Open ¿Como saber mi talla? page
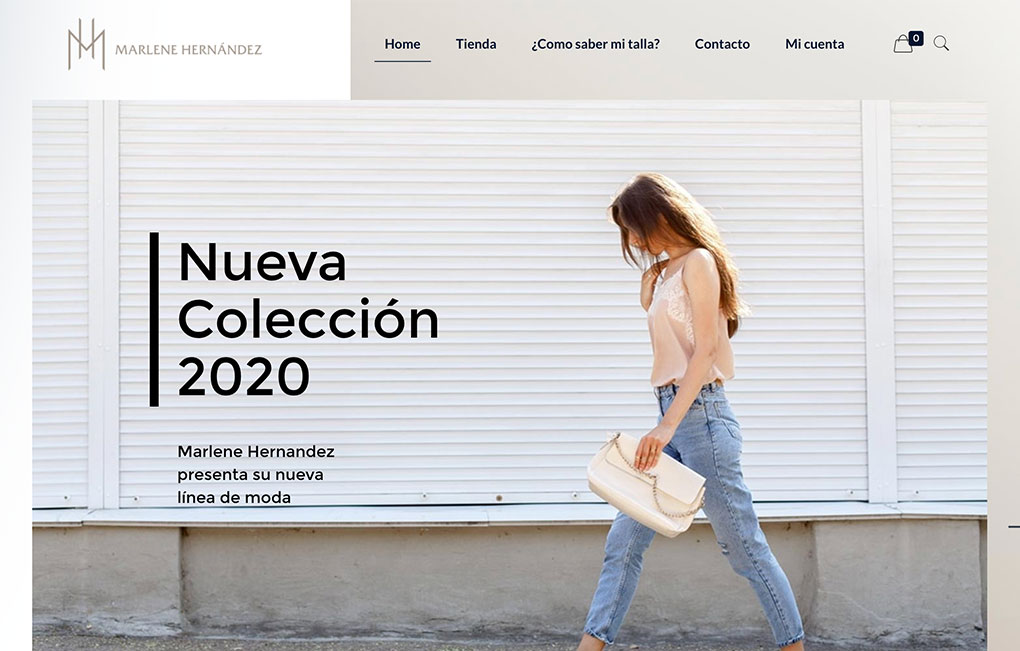The image size is (1020, 651). tap(595, 44)
